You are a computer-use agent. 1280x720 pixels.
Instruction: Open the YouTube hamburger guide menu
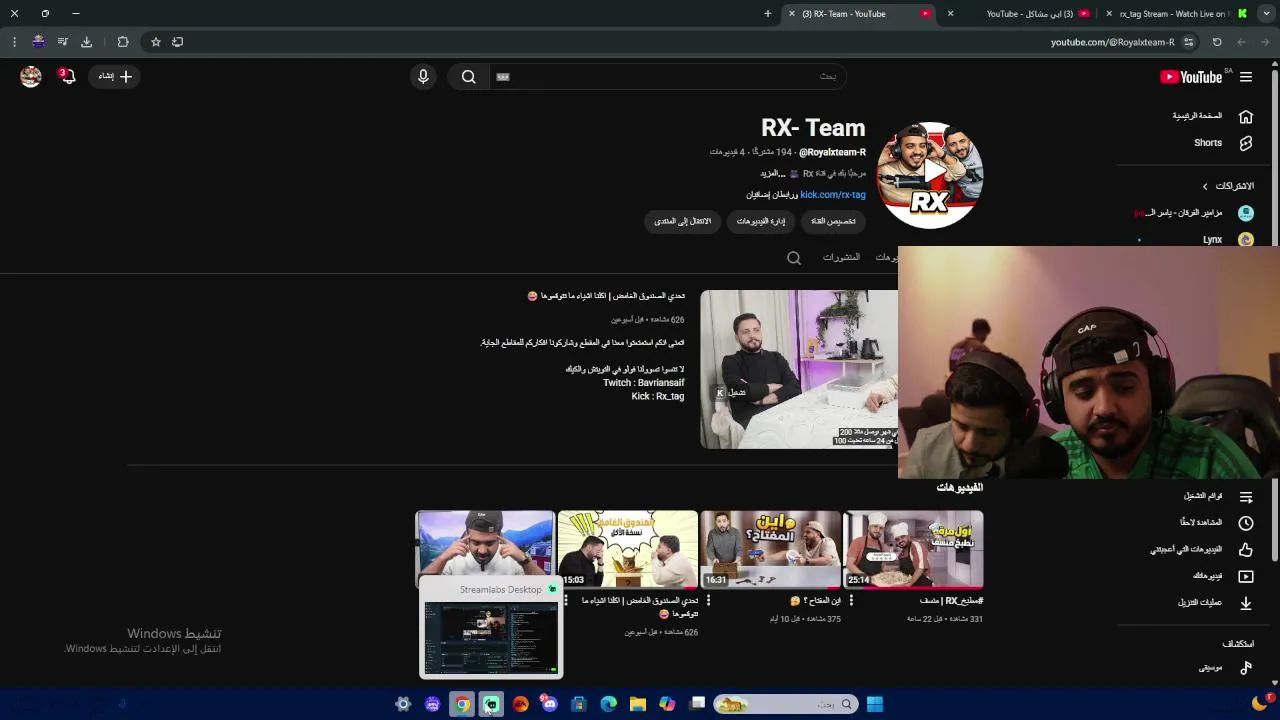click(x=1246, y=77)
